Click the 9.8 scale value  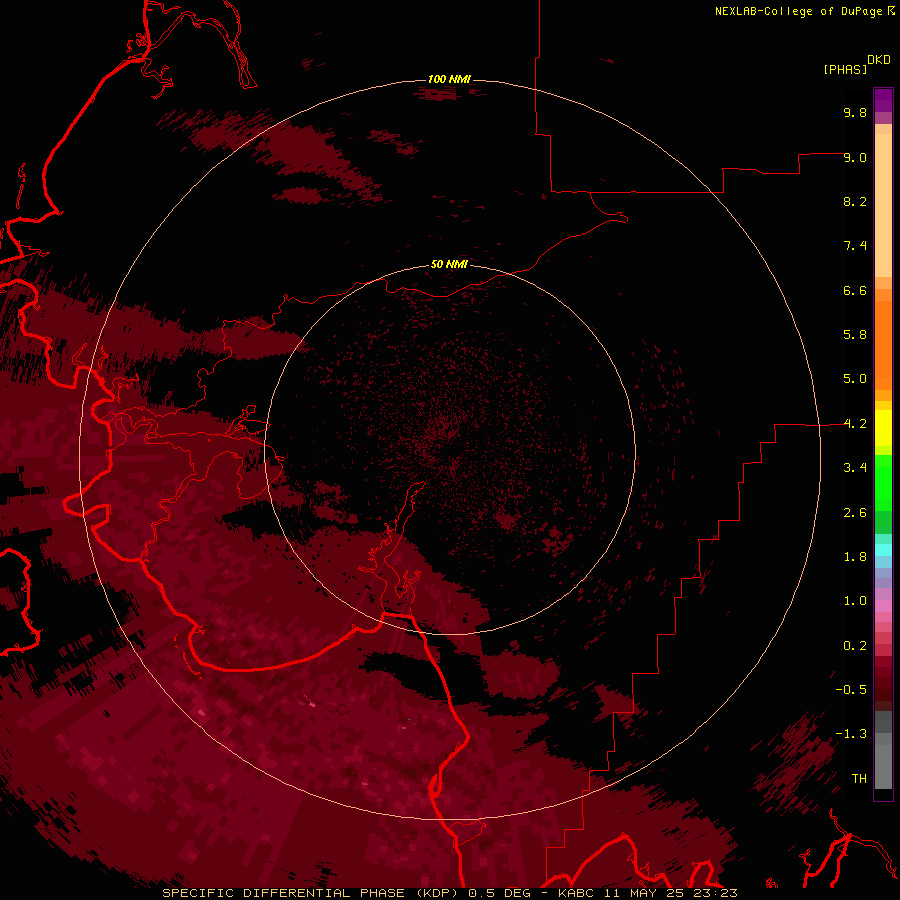click(855, 112)
